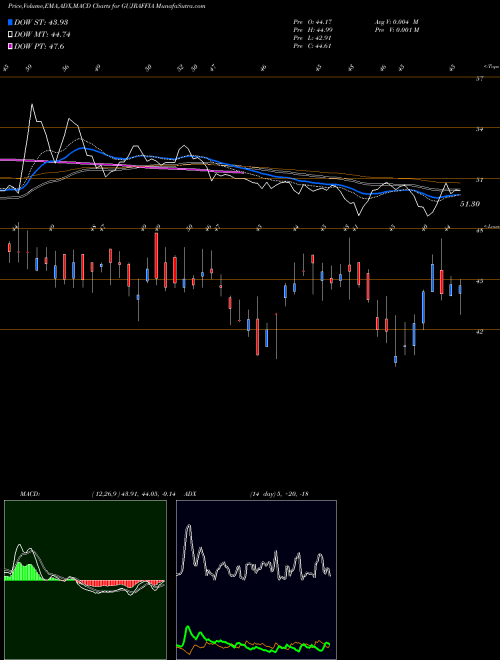Click the 51.30 price label

click(470, 204)
